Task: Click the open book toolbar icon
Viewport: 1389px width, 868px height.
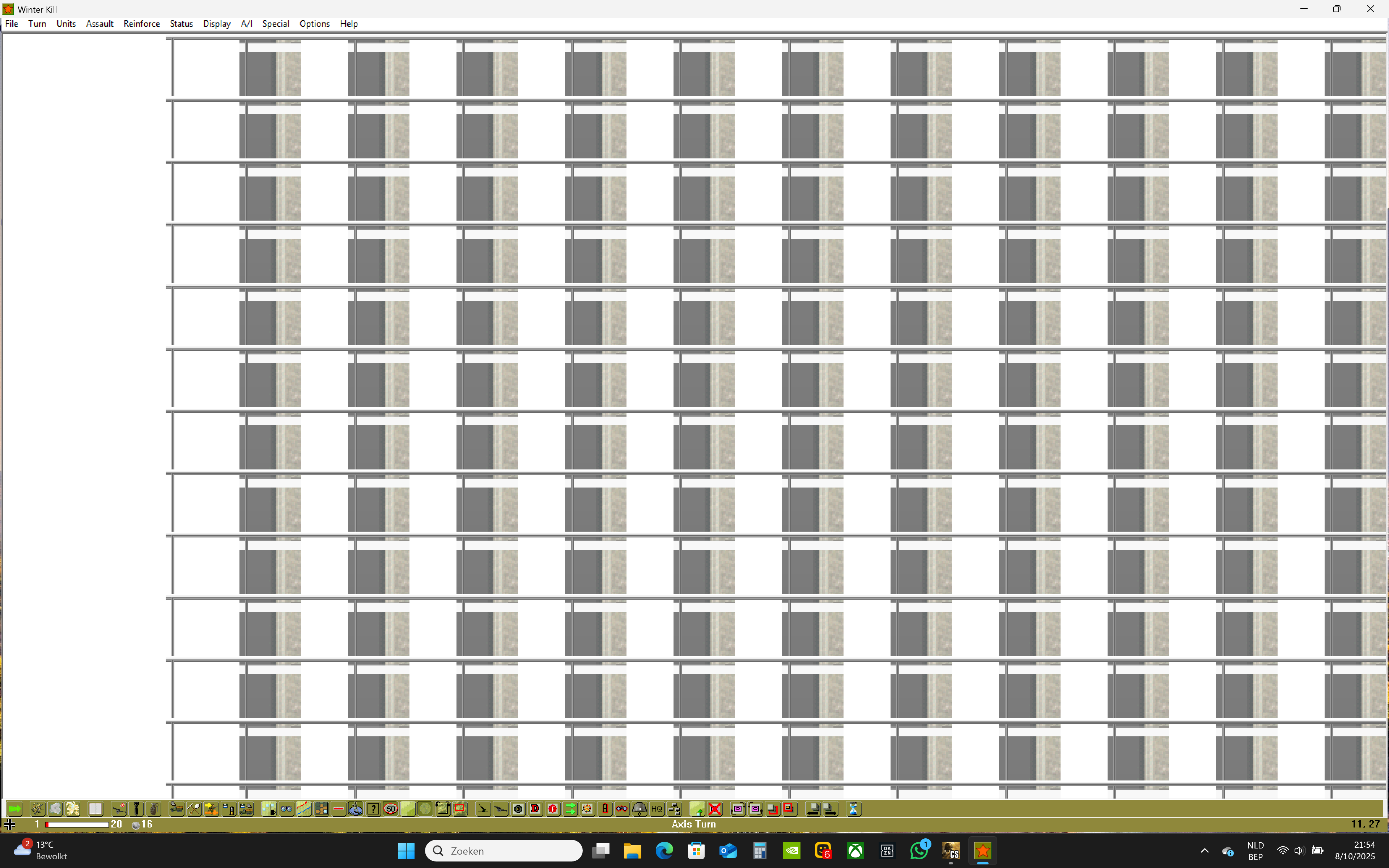Action: pos(95,809)
